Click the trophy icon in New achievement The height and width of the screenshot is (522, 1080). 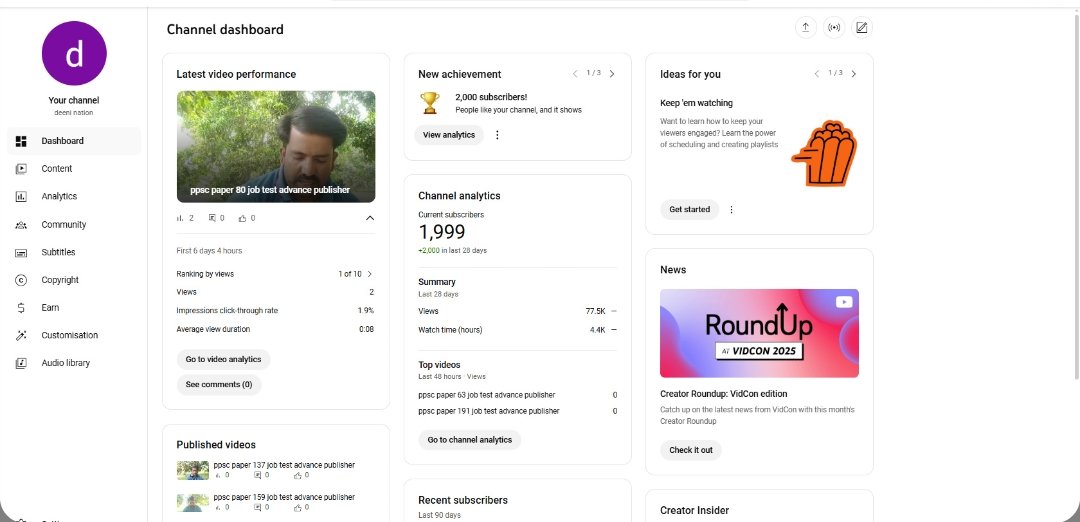point(430,103)
